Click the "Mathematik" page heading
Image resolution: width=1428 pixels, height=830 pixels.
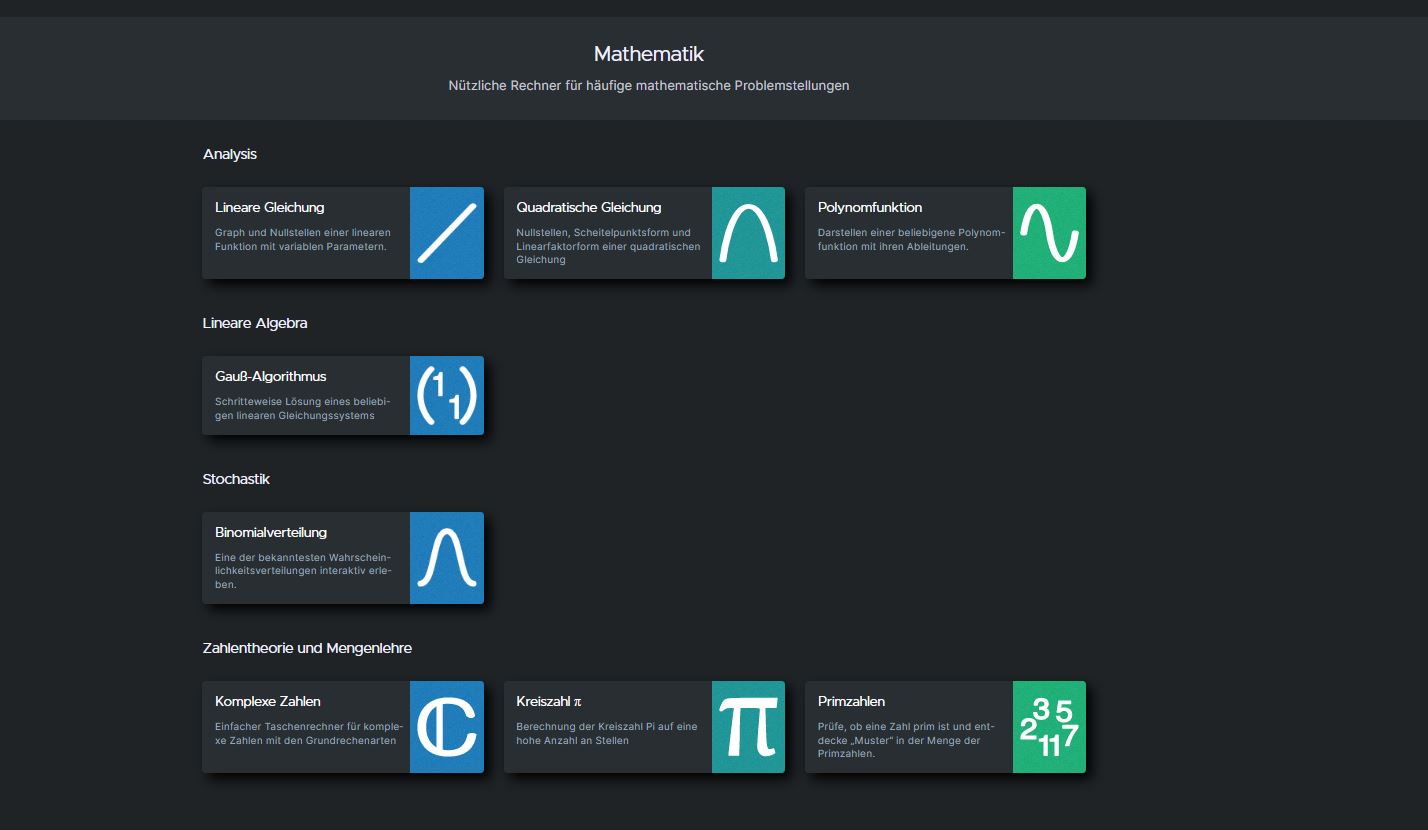pos(649,54)
